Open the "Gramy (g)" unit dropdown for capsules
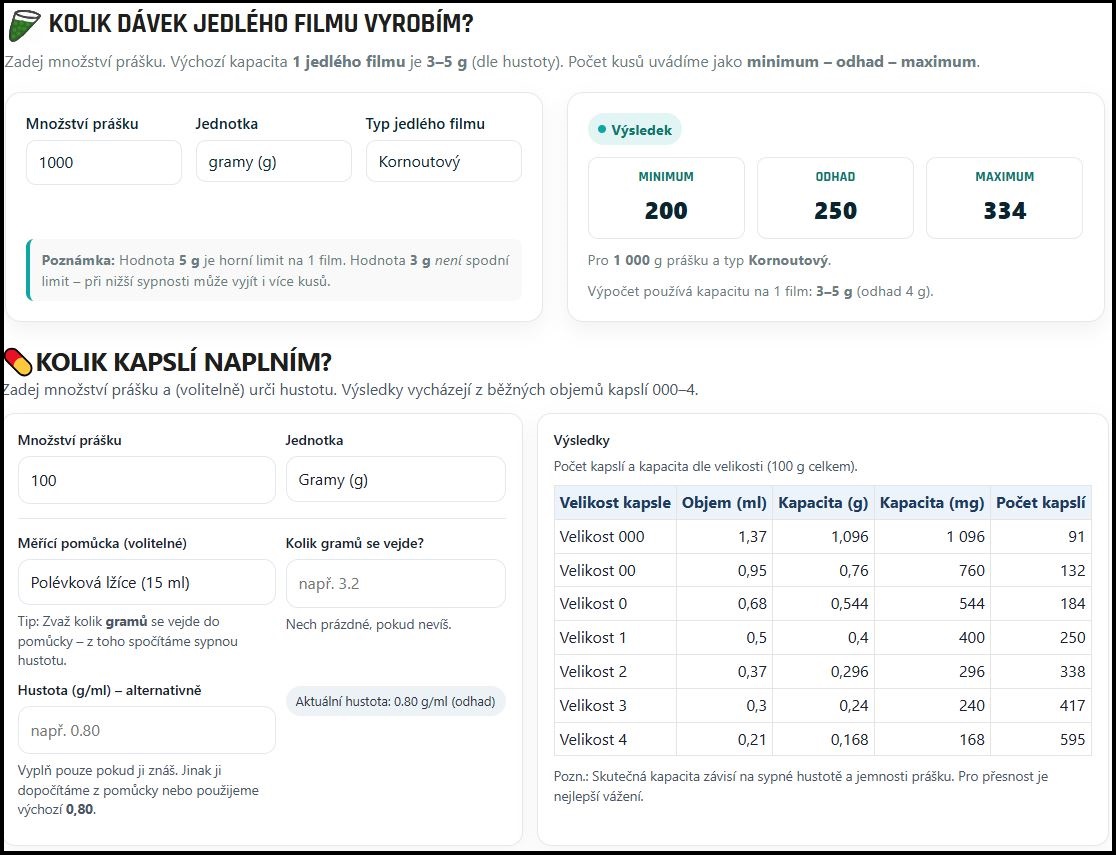1116x855 pixels. point(395,480)
